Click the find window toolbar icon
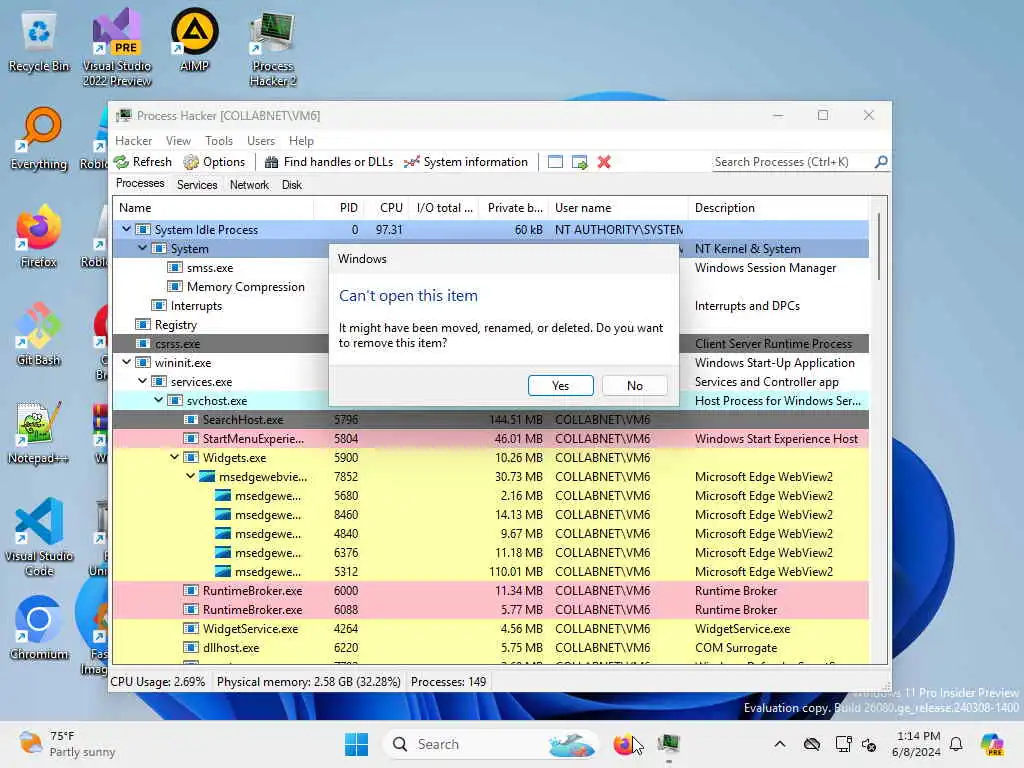The height and width of the screenshot is (768, 1024). click(555, 162)
